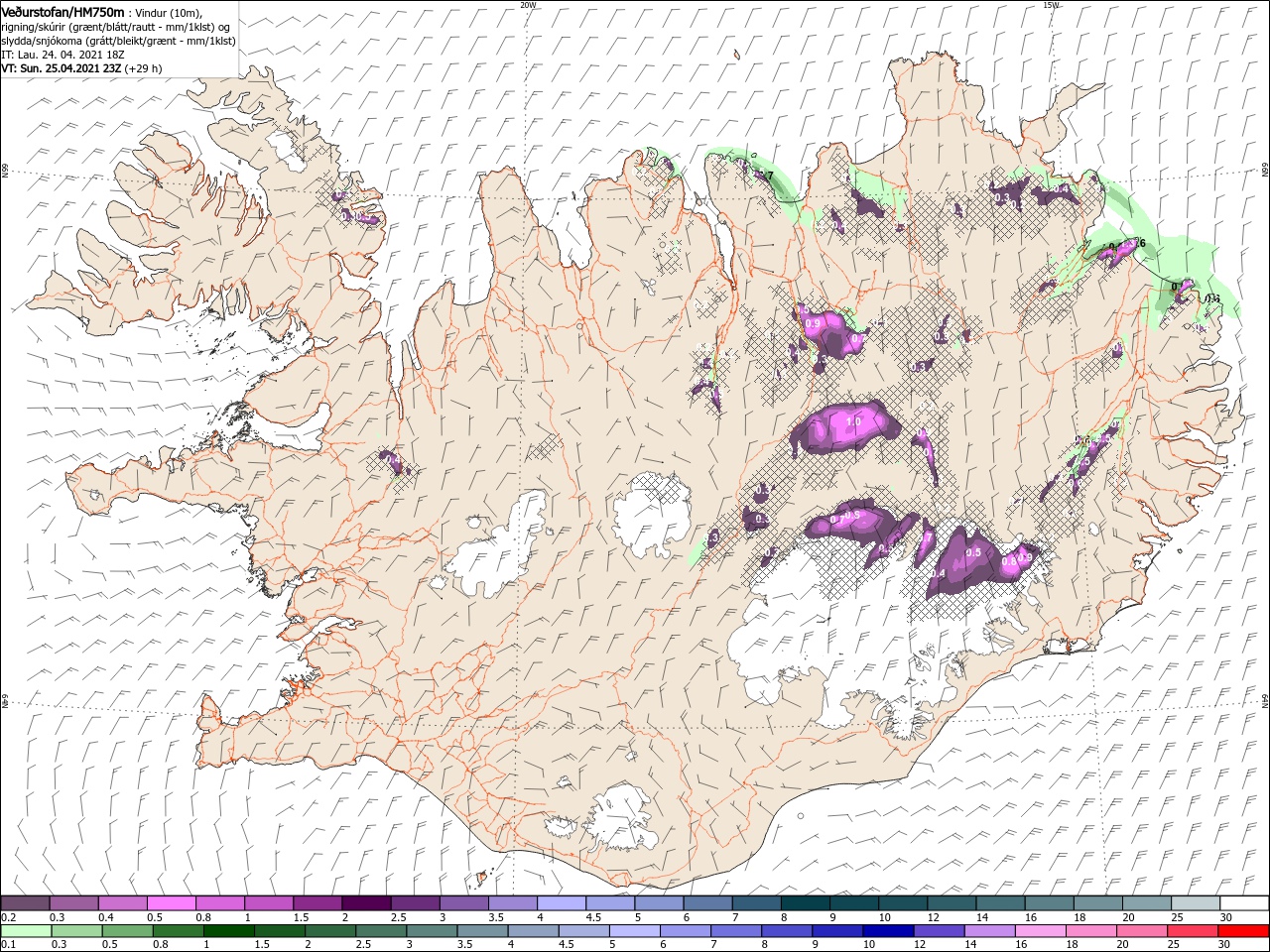Select top scale dark teal swatch at 8
The height and width of the screenshot is (952, 1270).
(806, 902)
